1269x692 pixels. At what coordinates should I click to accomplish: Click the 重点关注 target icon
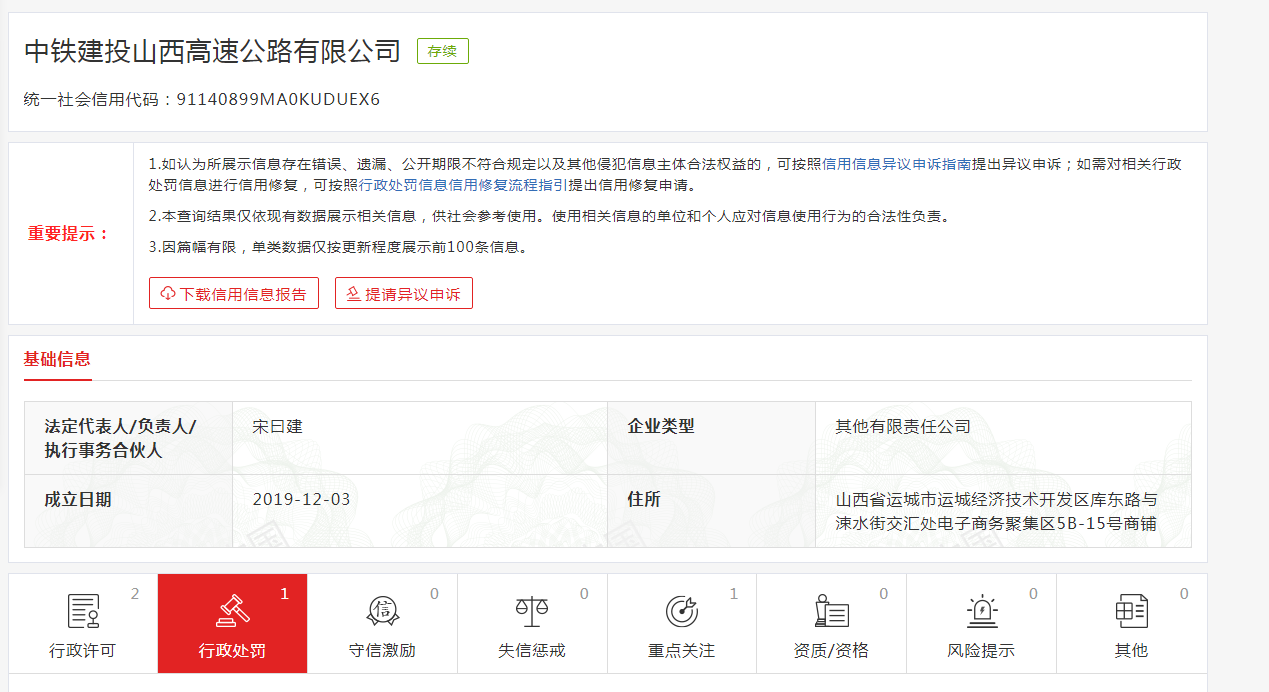(682, 610)
